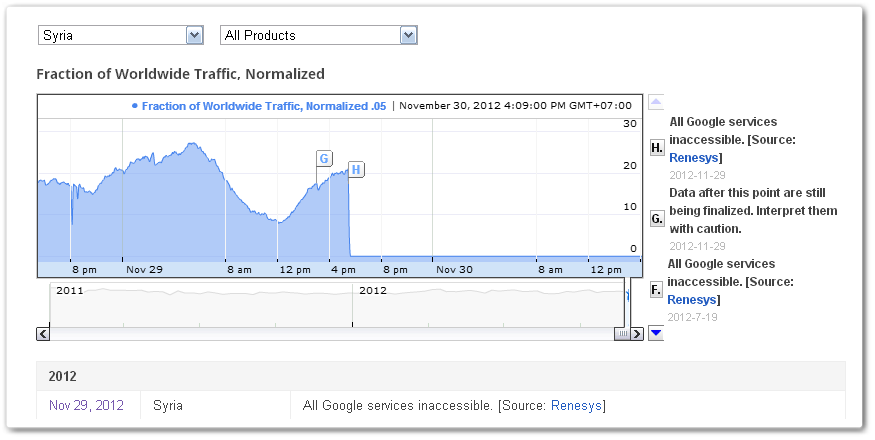Open the Syria country dropdown

coord(121,35)
